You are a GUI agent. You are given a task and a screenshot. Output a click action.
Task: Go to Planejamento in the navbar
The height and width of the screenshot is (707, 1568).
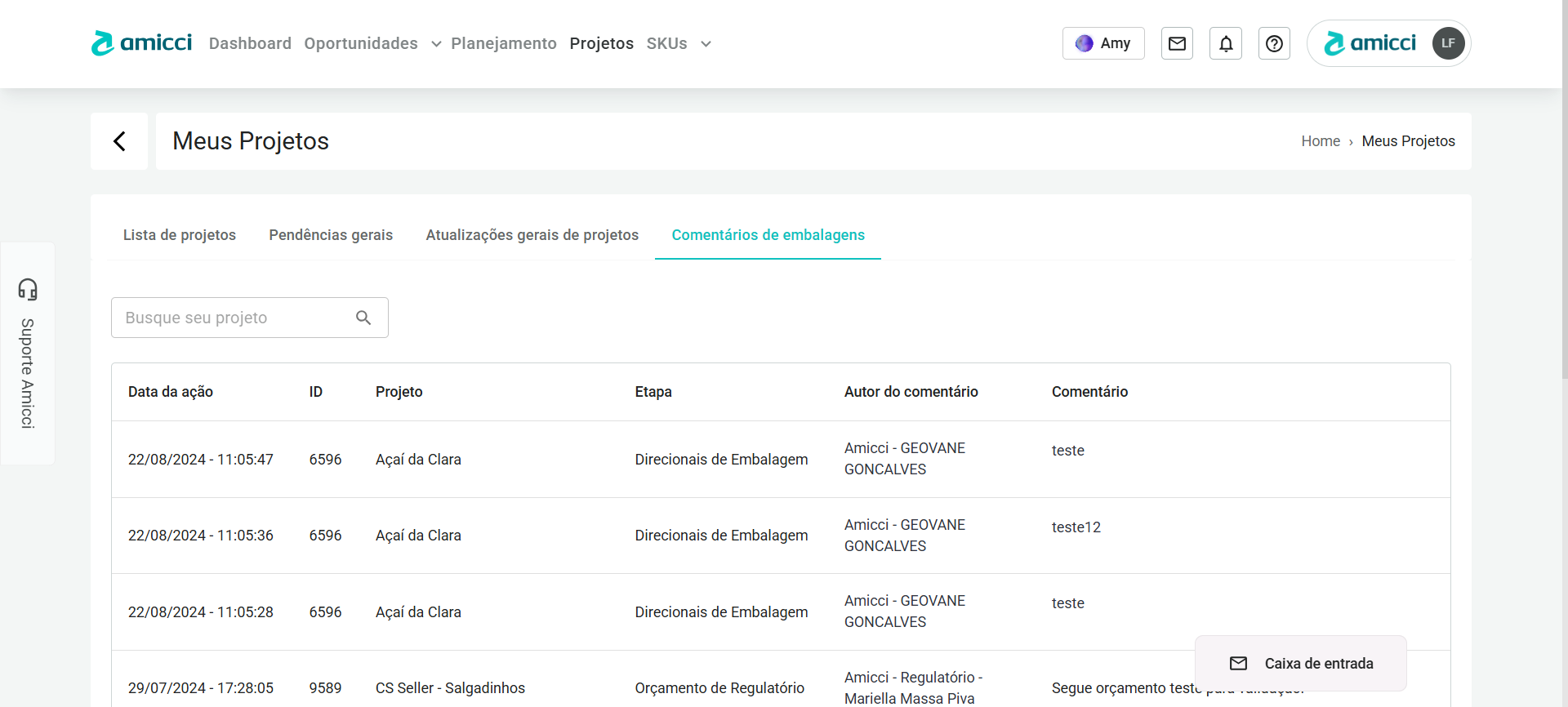(503, 43)
